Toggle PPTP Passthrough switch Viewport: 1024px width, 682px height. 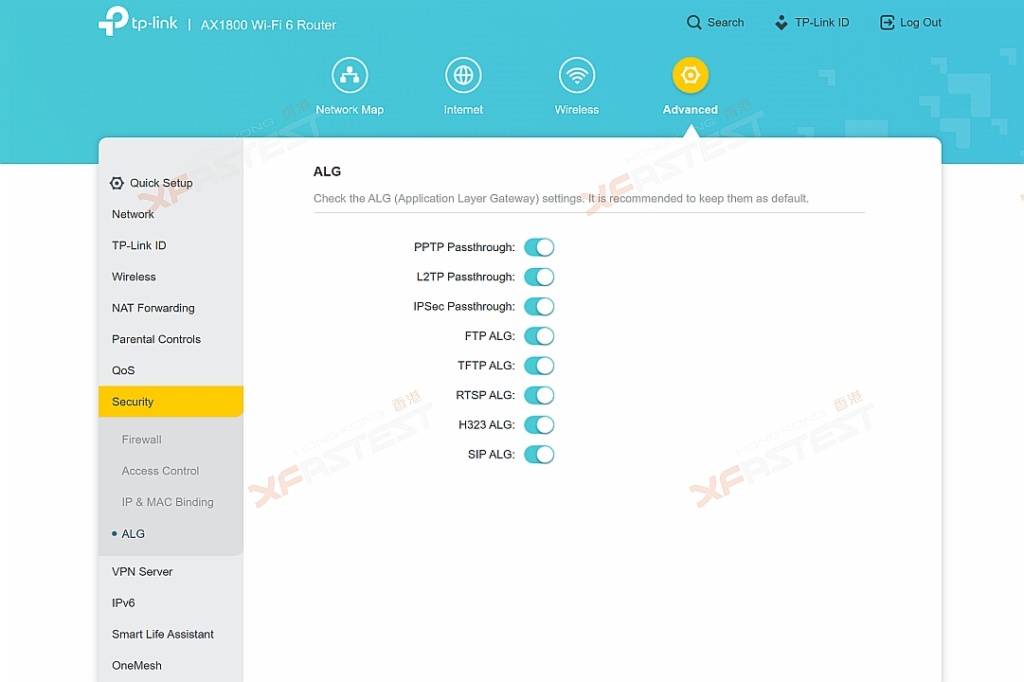[539, 247]
